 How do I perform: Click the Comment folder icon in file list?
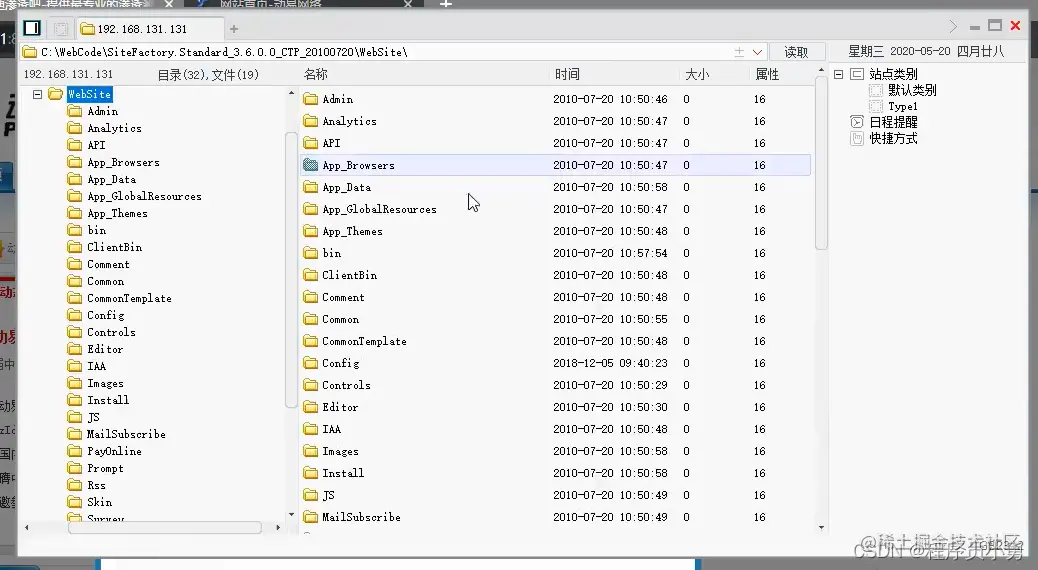[x=310, y=297]
